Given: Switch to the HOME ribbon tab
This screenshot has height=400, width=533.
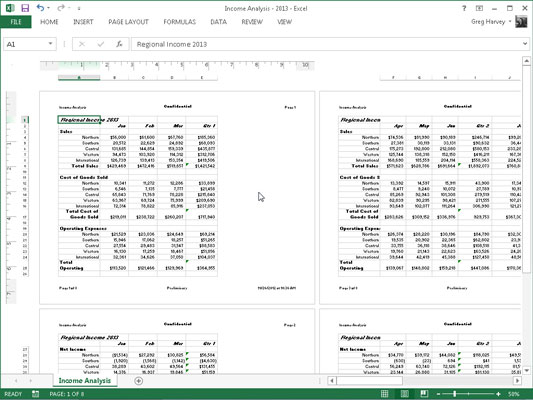Looking at the screenshot, I should pos(49,22).
